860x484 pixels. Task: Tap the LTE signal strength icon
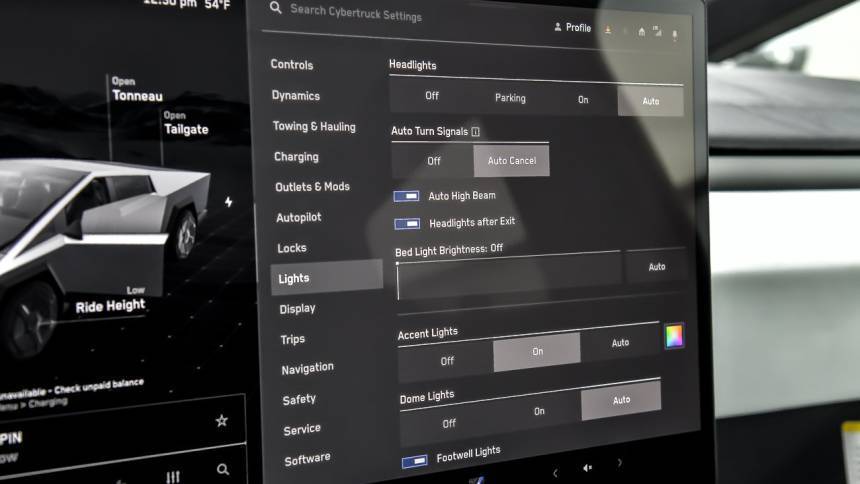pyautogui.click(x=657, y=32)
